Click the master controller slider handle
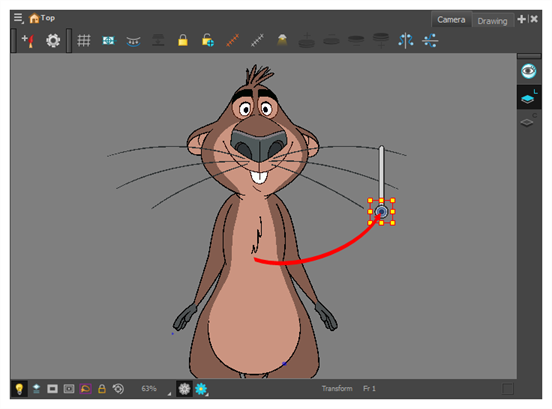The width and height of the screenshot is (552, 409). point(381,212)
